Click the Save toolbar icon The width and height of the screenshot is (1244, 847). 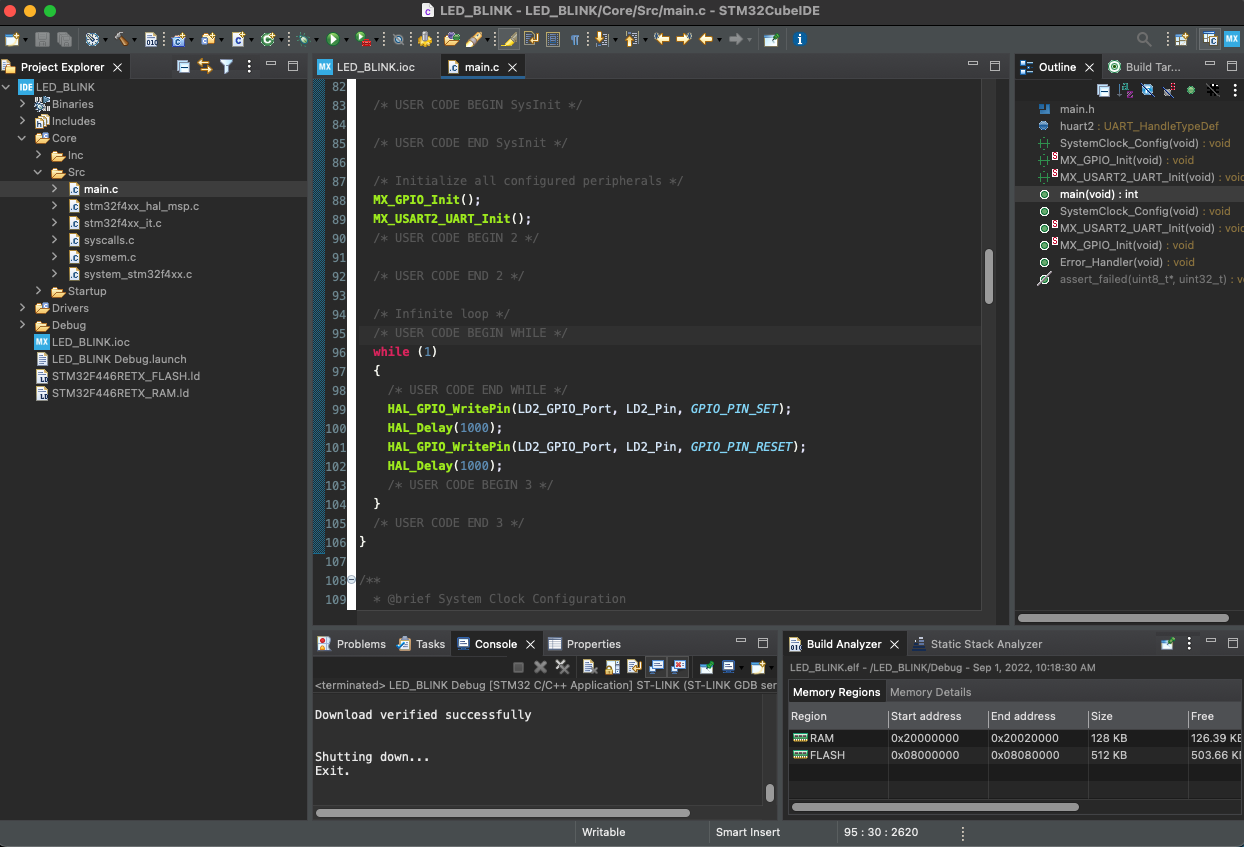(x=43, y=39)
